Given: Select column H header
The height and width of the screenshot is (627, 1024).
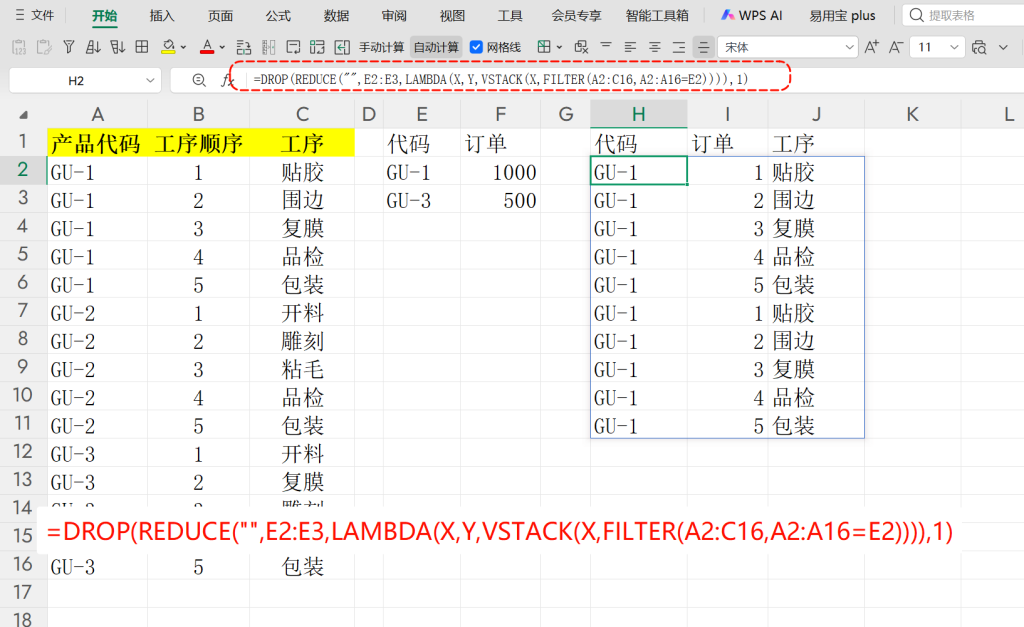Looking at the screenshot, I should click(639, 114).
